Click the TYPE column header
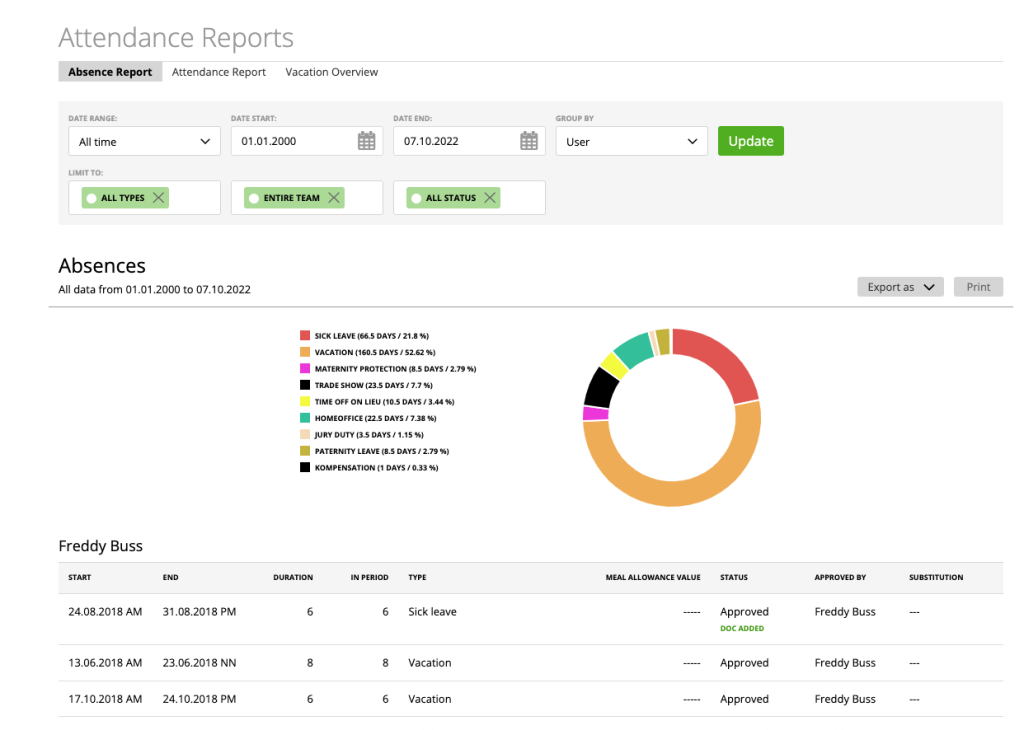 pyautogui.click(x=417, y=577)
